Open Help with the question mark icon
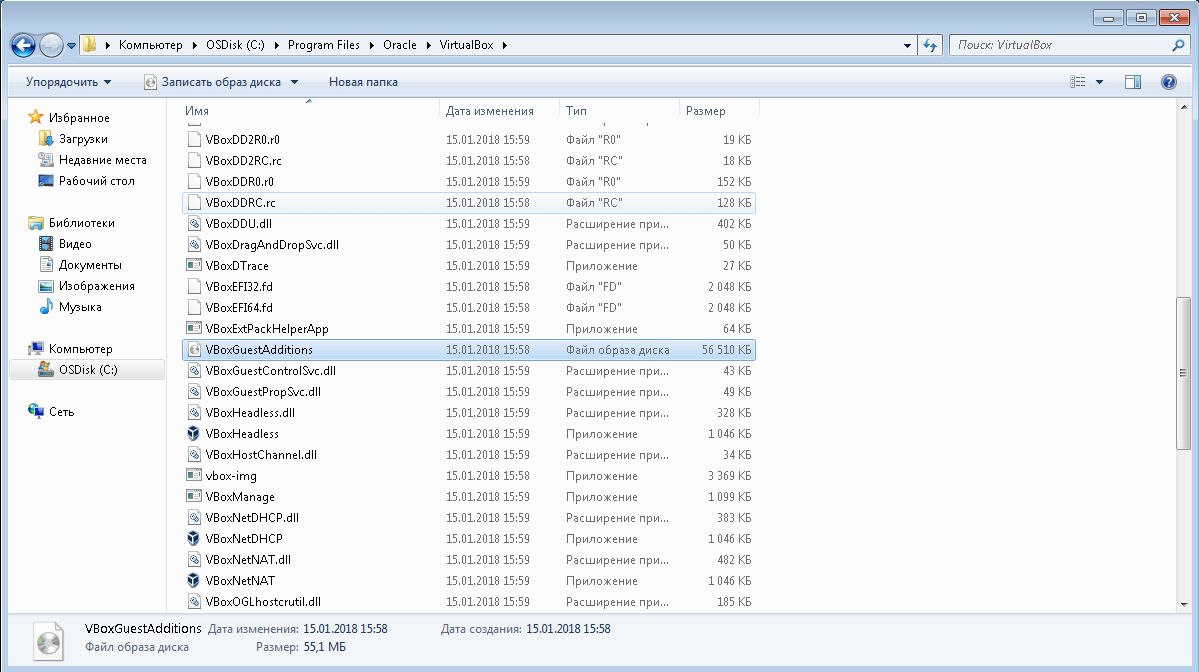Viewport: 1199px width, 672px height. click(x=1168, y=82)
